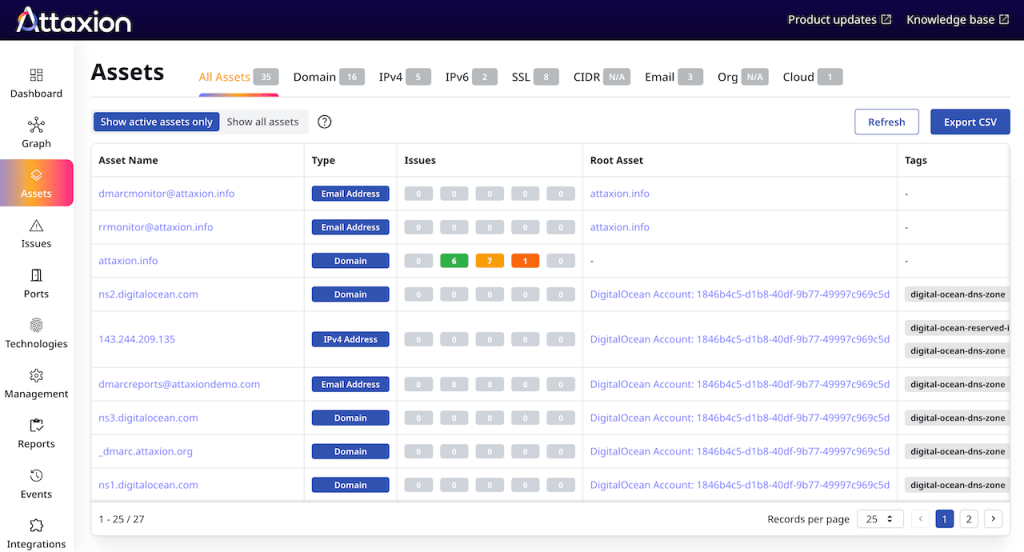Click external link icon beside Product updates
Image resolution: width=1024 pixels, height=552 pixels.
[886, 20]
